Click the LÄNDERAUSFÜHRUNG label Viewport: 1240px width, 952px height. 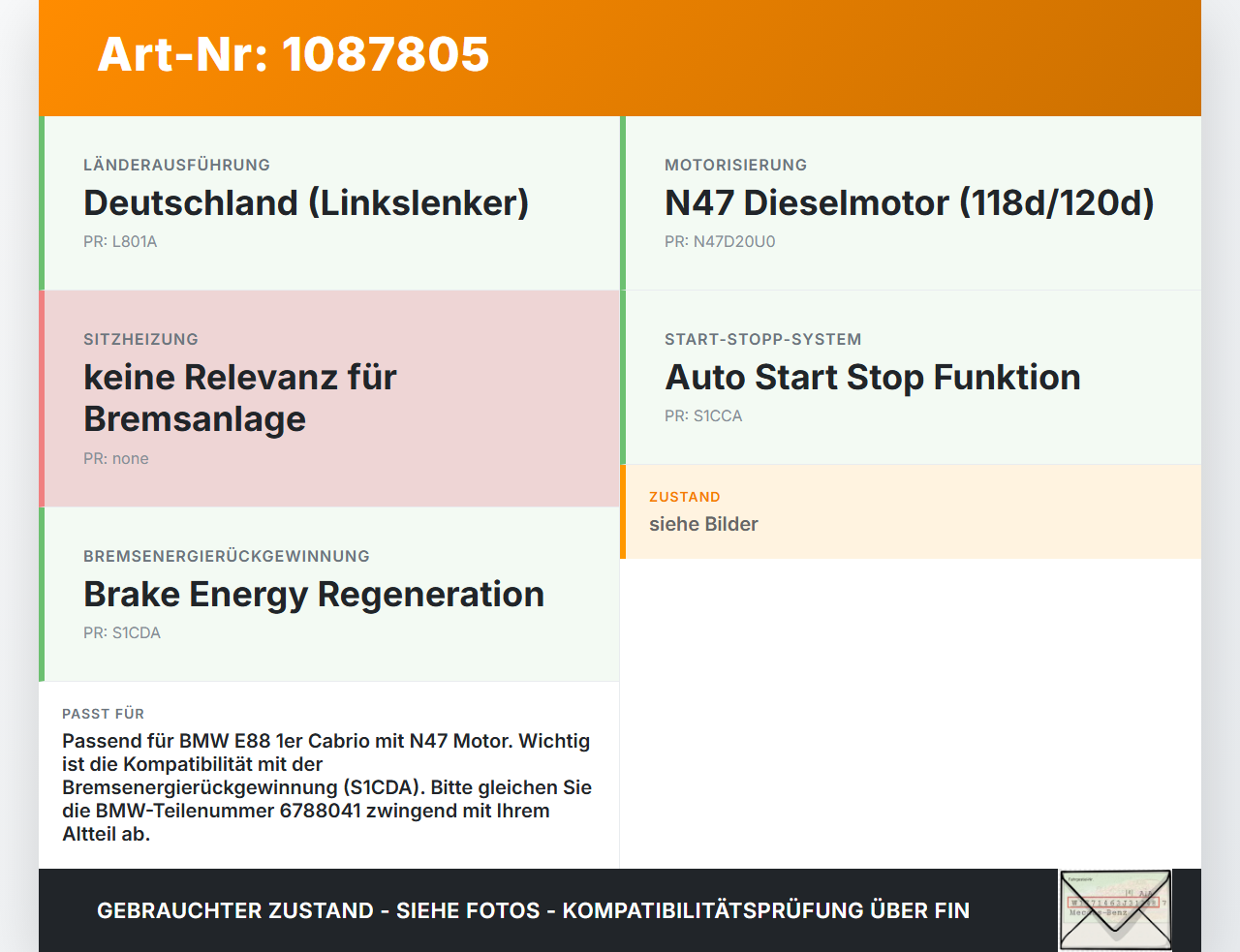(176, 165)
